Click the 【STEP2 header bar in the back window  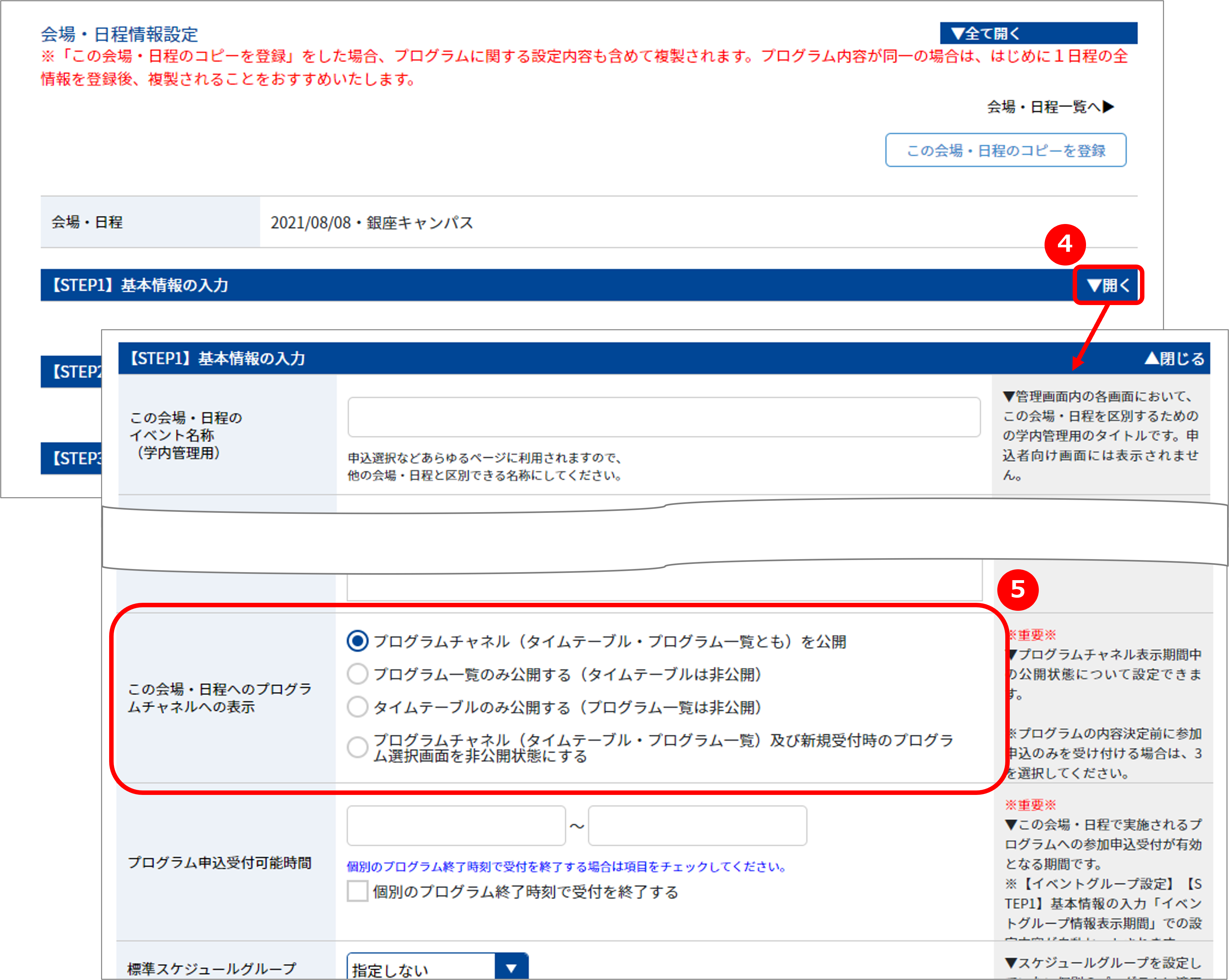(x=71, y=372)
